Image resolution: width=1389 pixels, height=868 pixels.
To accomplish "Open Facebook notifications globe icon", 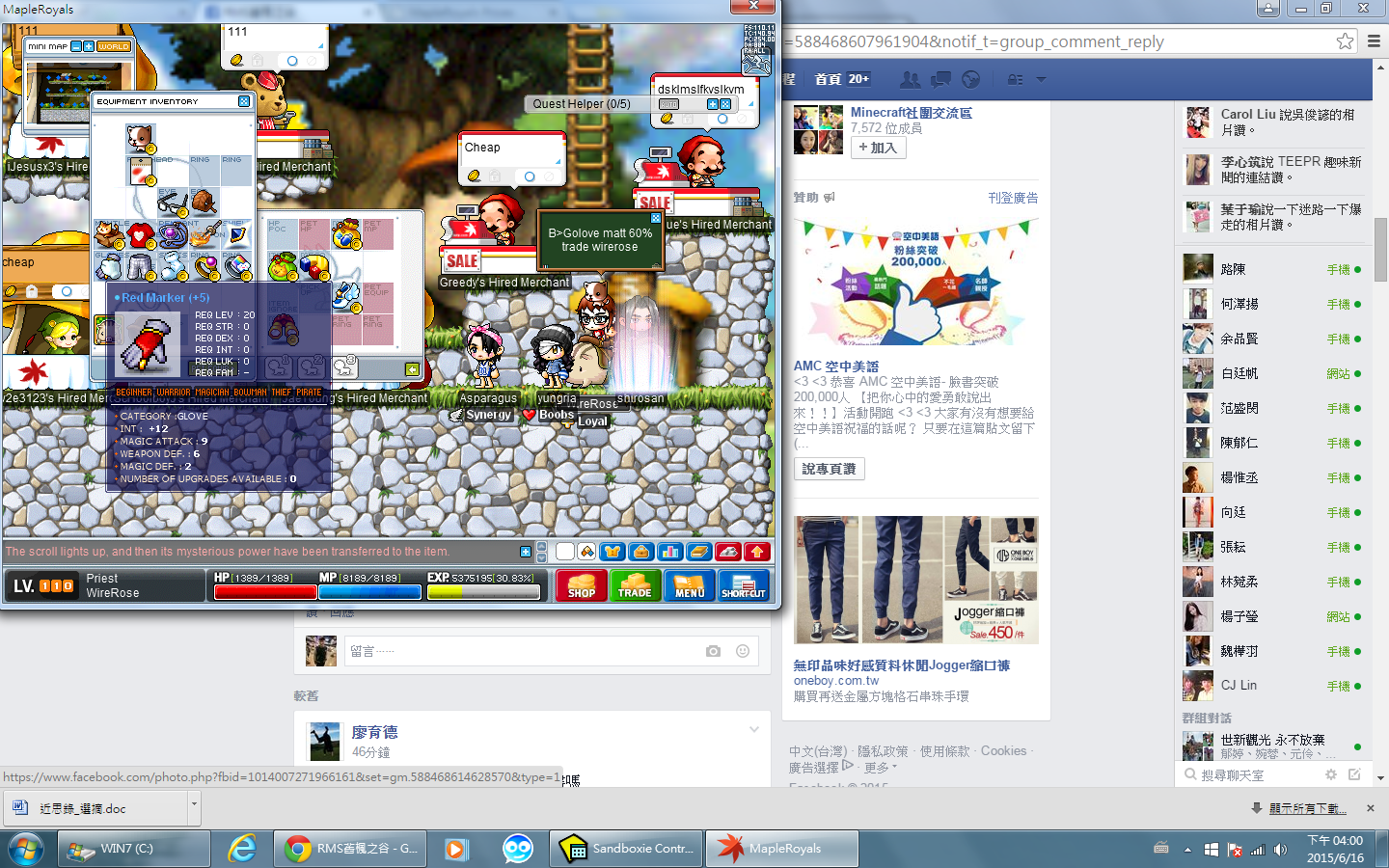I will pos(971,79).
